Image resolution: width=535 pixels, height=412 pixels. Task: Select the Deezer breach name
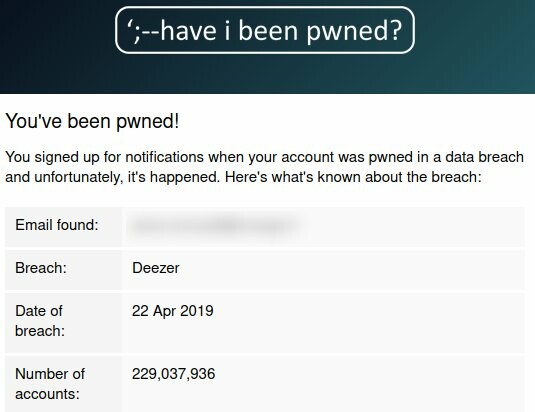coord(156,268)
